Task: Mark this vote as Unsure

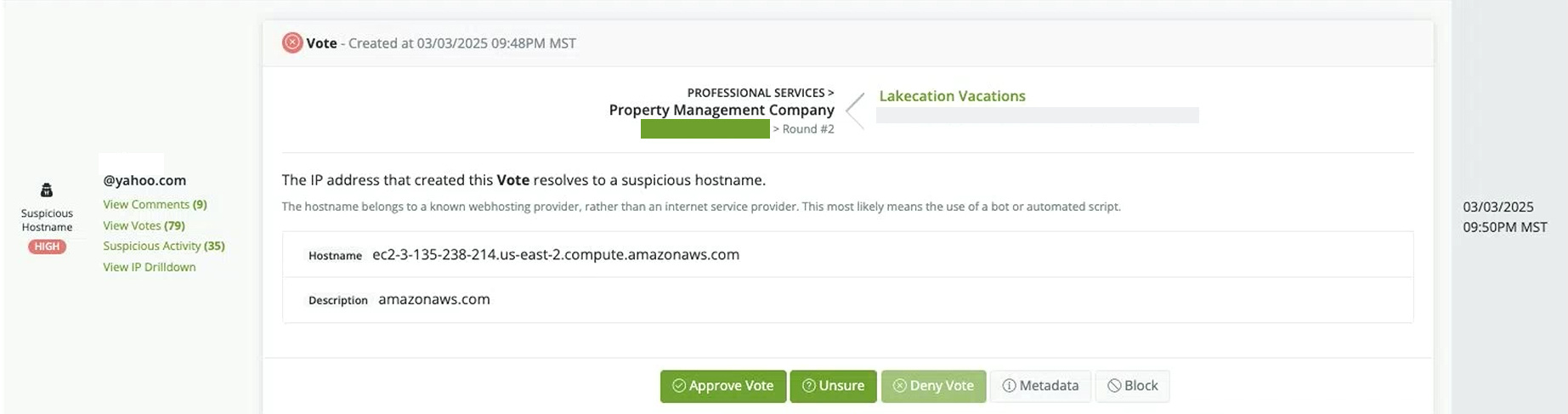Action: point(833,386)
